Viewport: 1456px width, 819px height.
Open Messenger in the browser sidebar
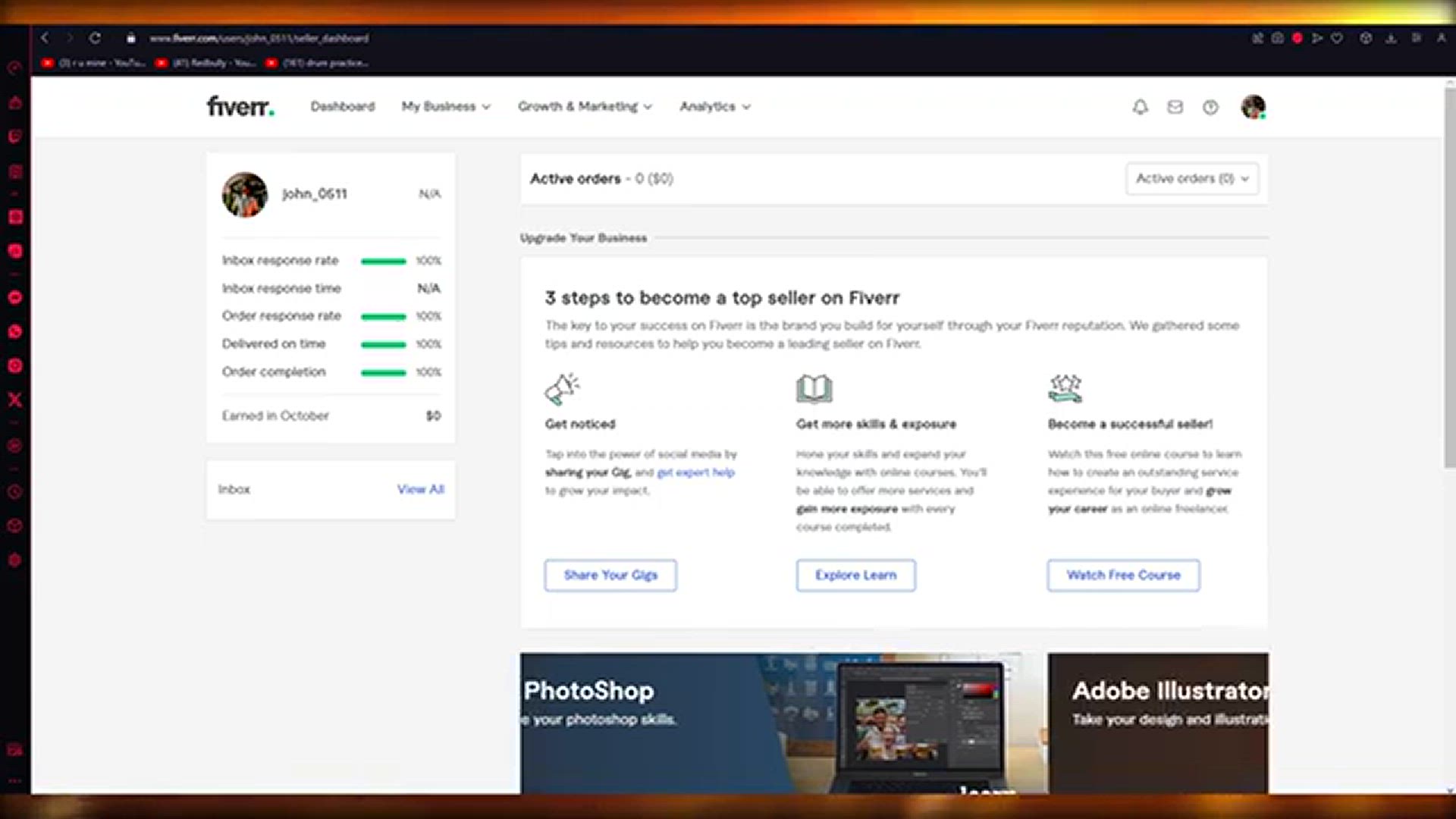pyautogui.click(x=14, y=297)
